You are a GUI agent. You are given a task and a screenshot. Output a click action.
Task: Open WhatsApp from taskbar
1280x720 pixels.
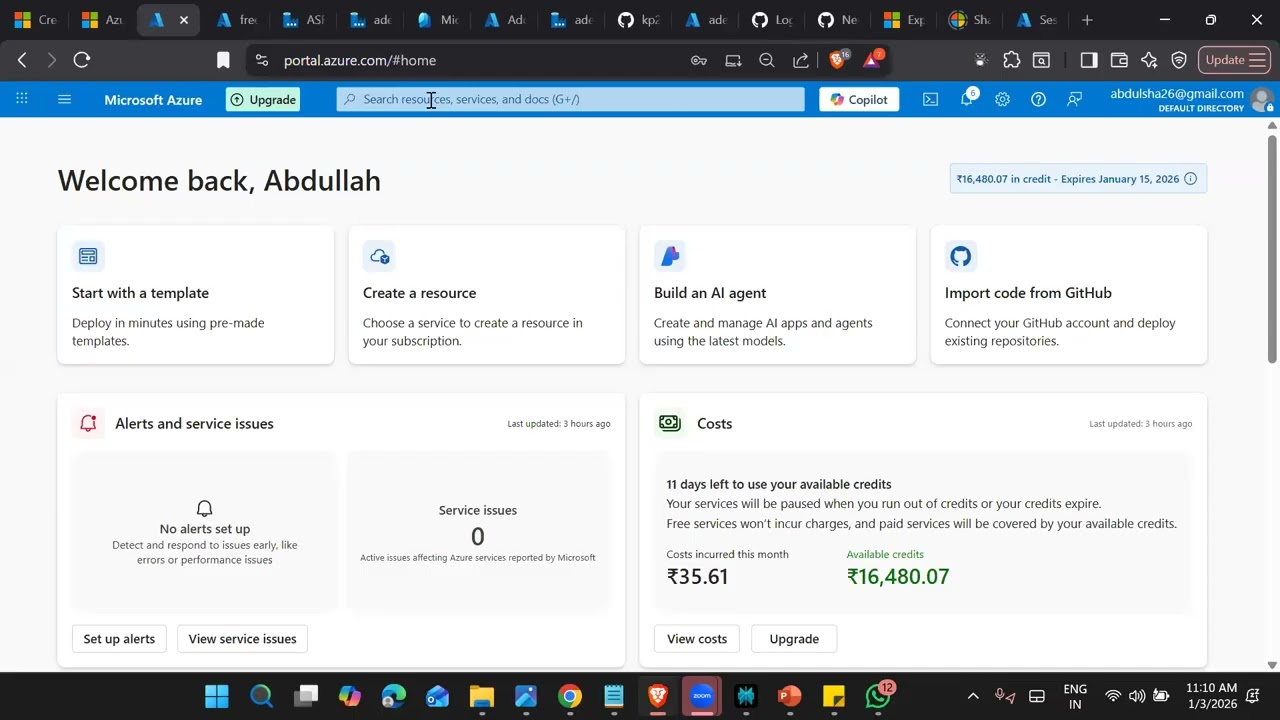click(878, 696)
